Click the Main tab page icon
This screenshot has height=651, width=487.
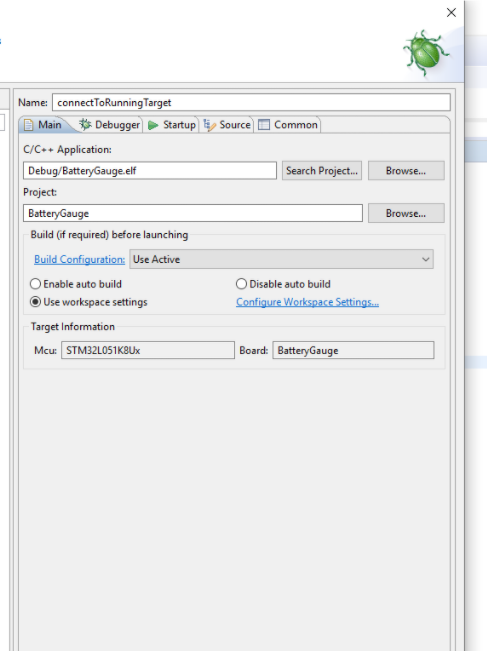coord(28,125)
